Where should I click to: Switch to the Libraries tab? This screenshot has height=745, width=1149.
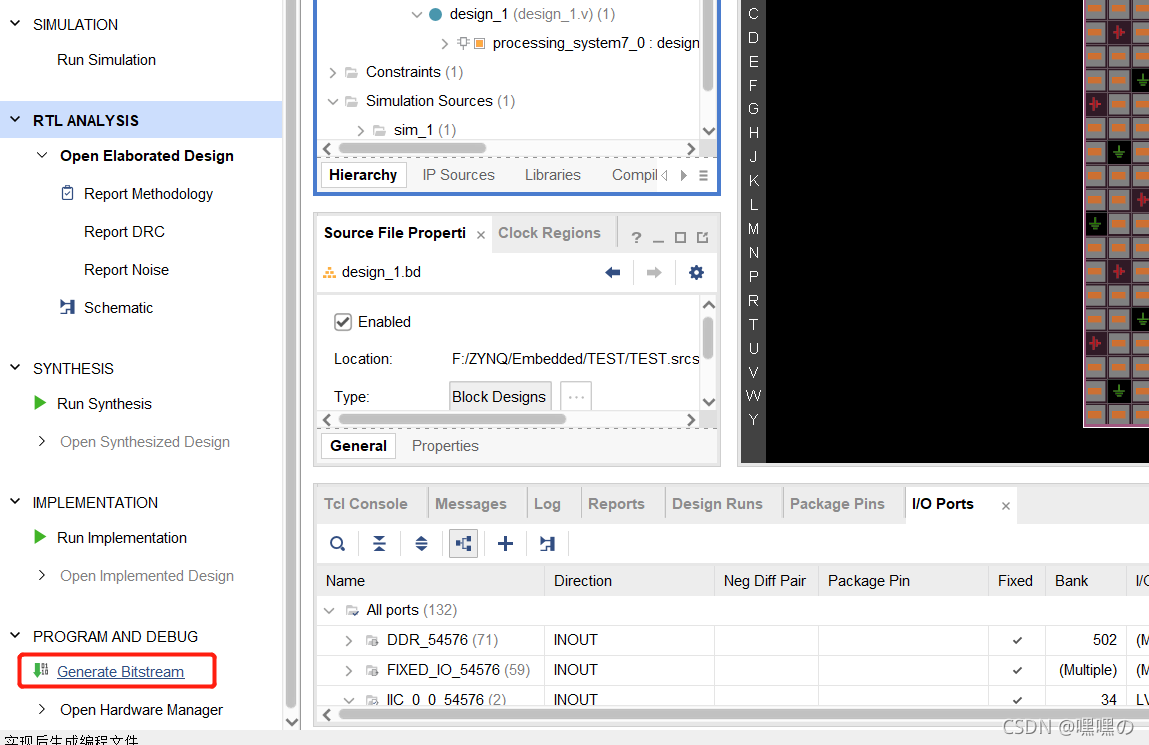point(553,175)
